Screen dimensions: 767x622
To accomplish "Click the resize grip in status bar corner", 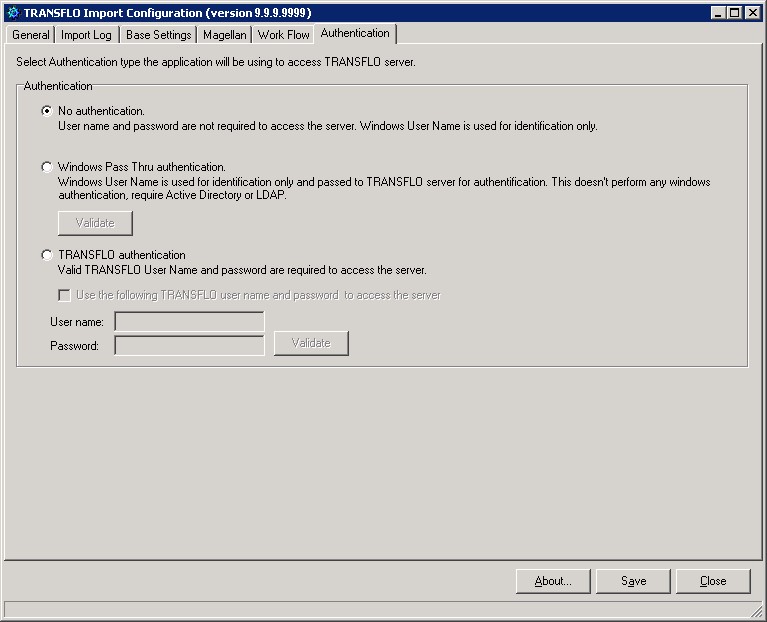I will tap(756, 611).
